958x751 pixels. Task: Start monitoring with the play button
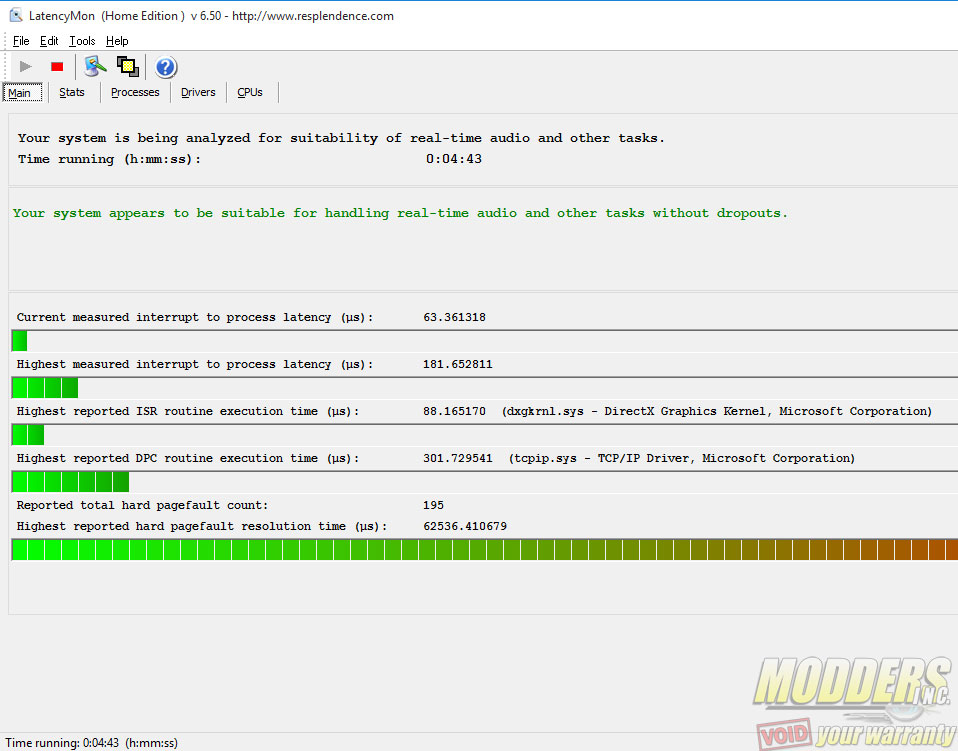[25, 67]
